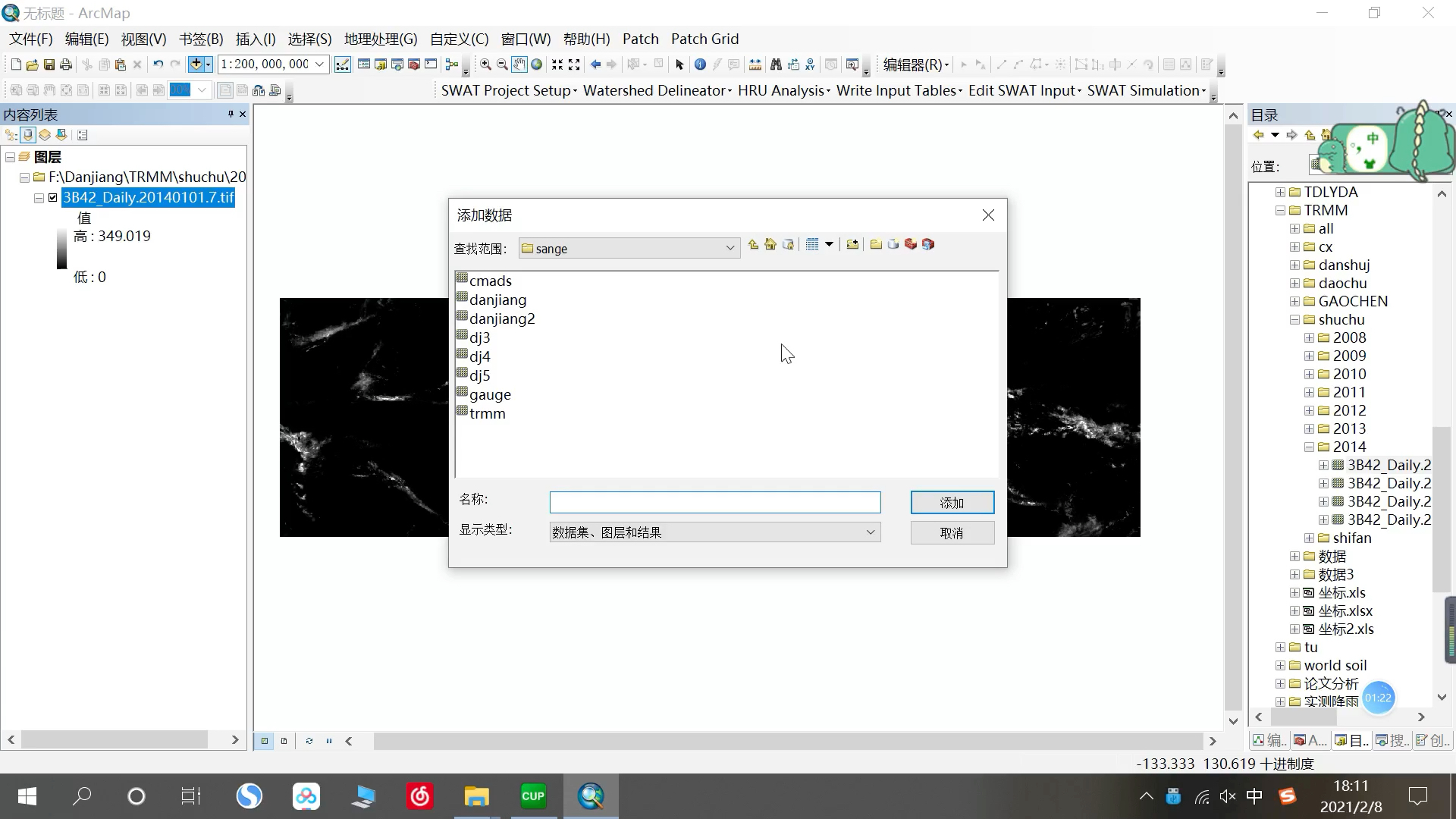Screen dimensions: 1456x819
Task: Open the 查找范围 dropdown in Add Data
Action: coord(729,248)
